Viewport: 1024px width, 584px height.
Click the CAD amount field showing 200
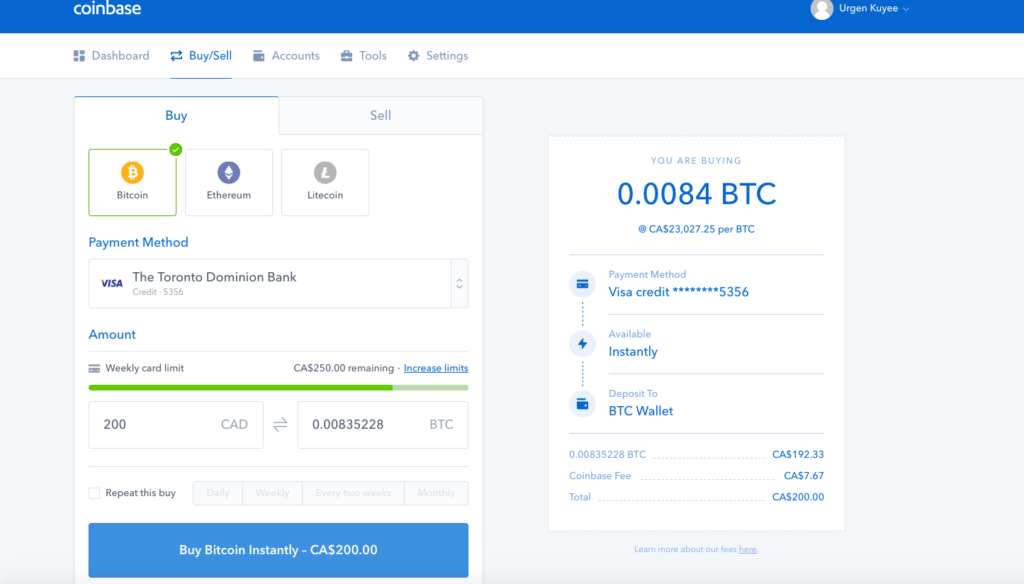pyautogui.click(x=176, y=425)
